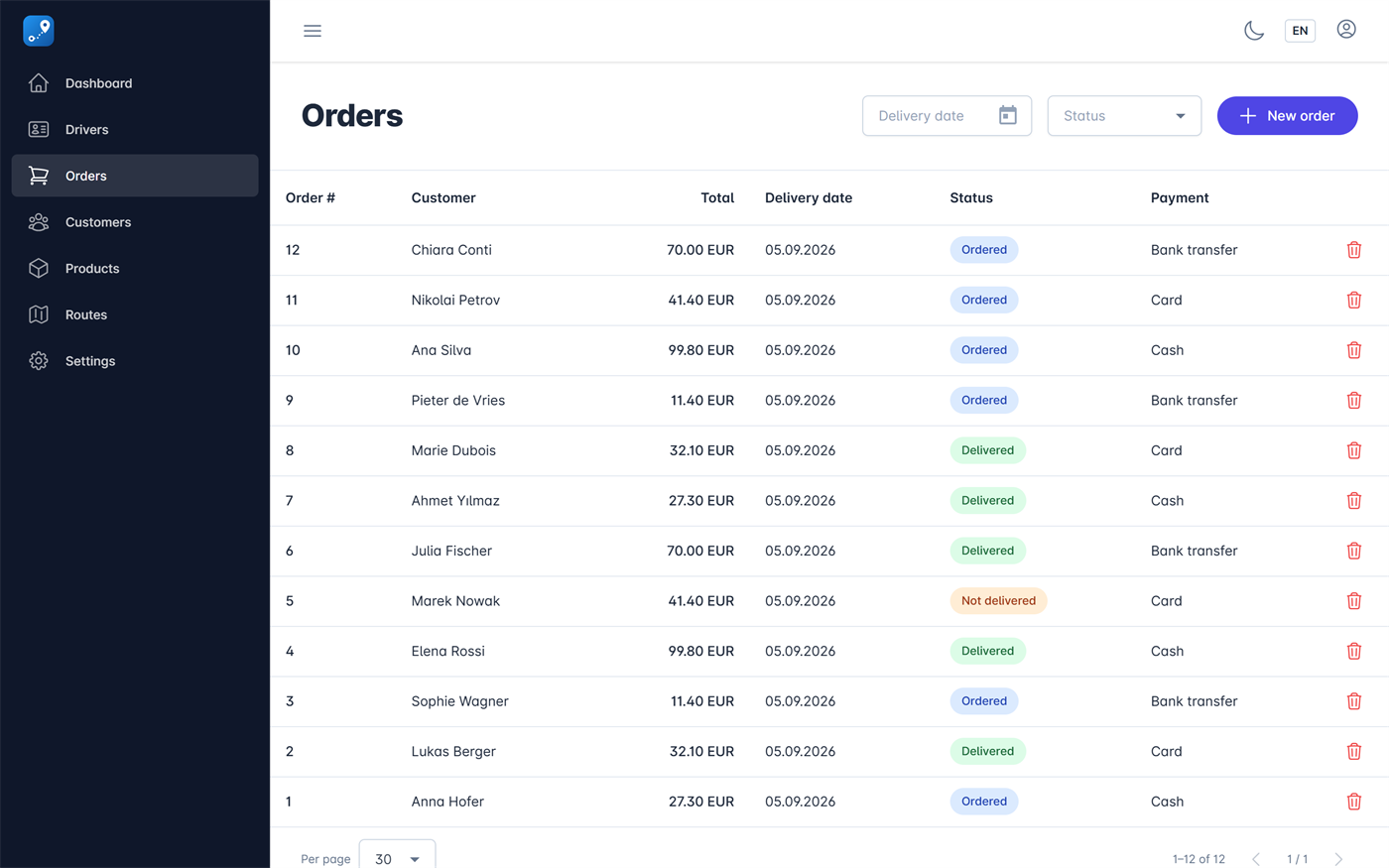Delete Anna Hofer's order 1

tap(1354, 802)
